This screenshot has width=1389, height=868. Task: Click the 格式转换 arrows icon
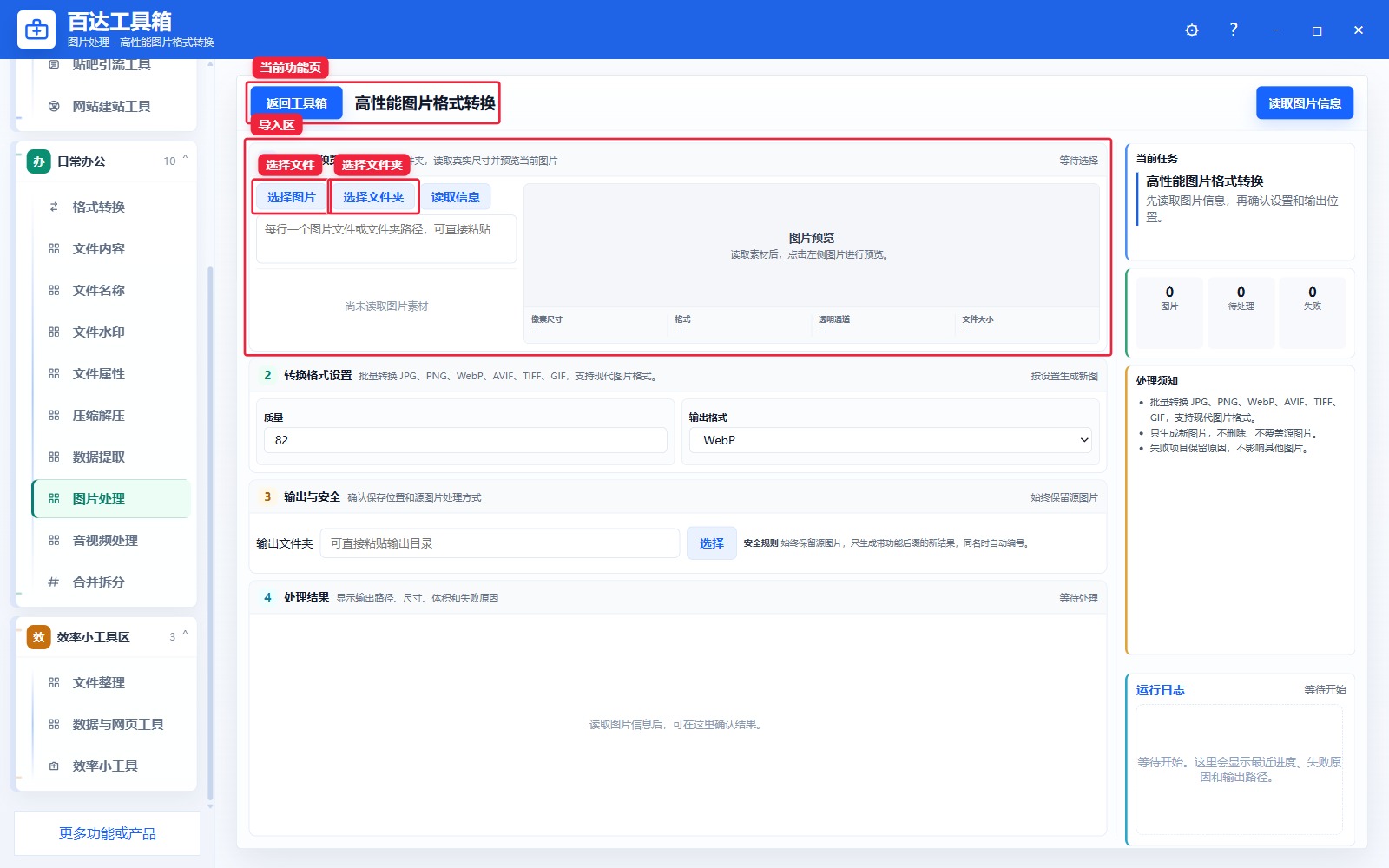coord(54,207)
